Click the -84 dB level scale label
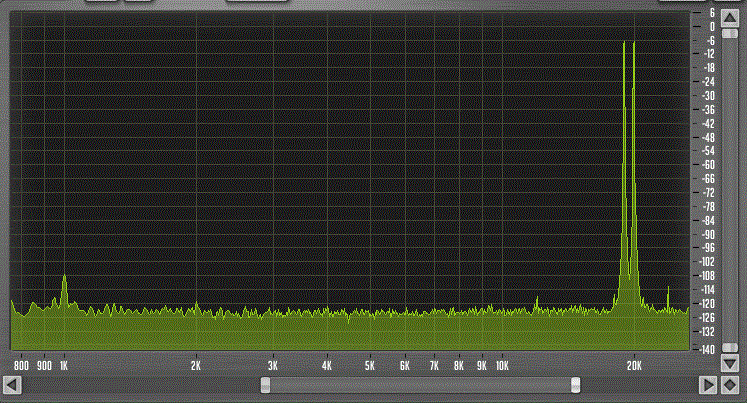Image resolution: width=747 pixels, height=403 pixels. (708, 221)
